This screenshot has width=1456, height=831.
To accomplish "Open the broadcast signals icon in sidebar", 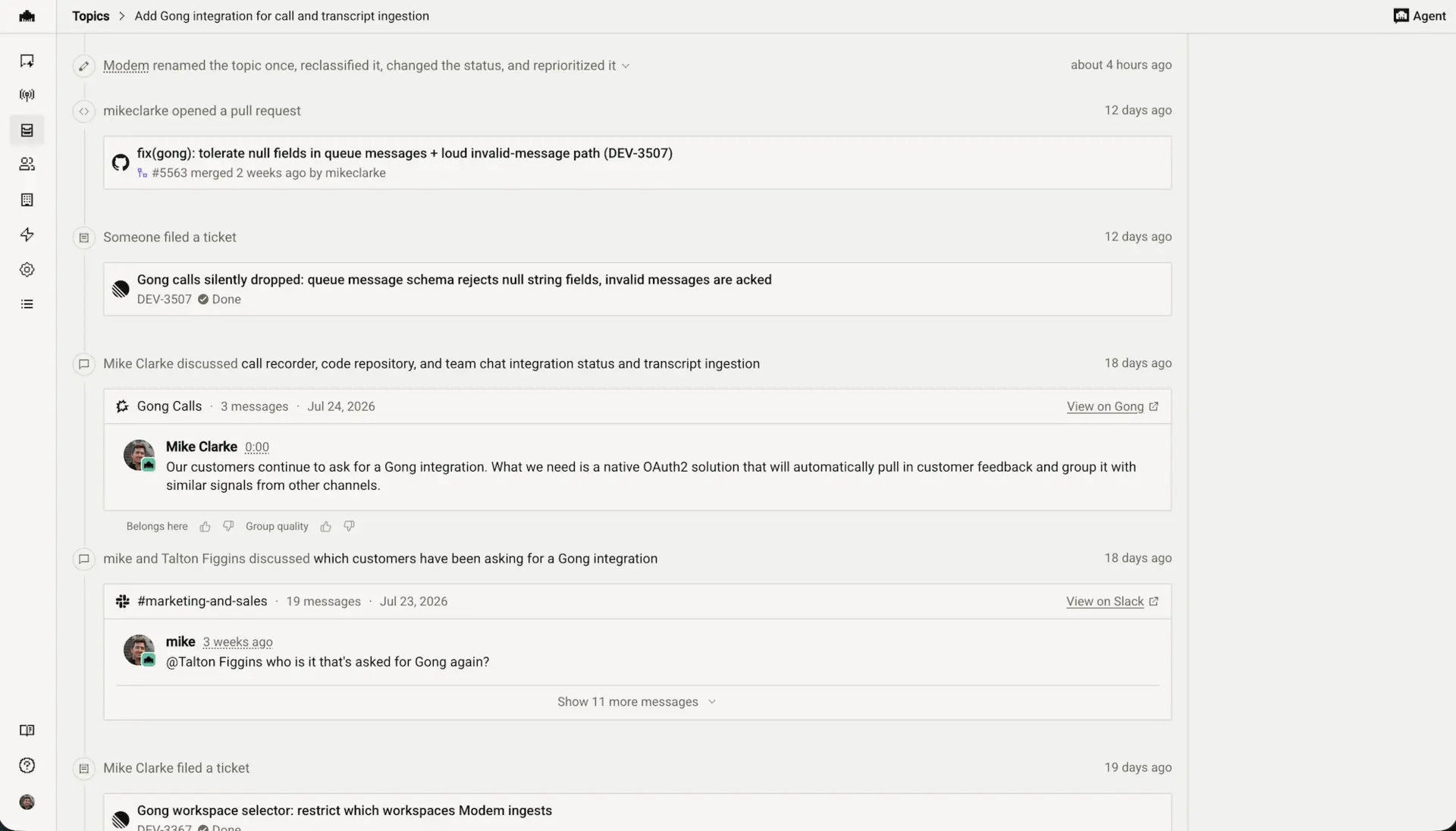I will (27, 96).
